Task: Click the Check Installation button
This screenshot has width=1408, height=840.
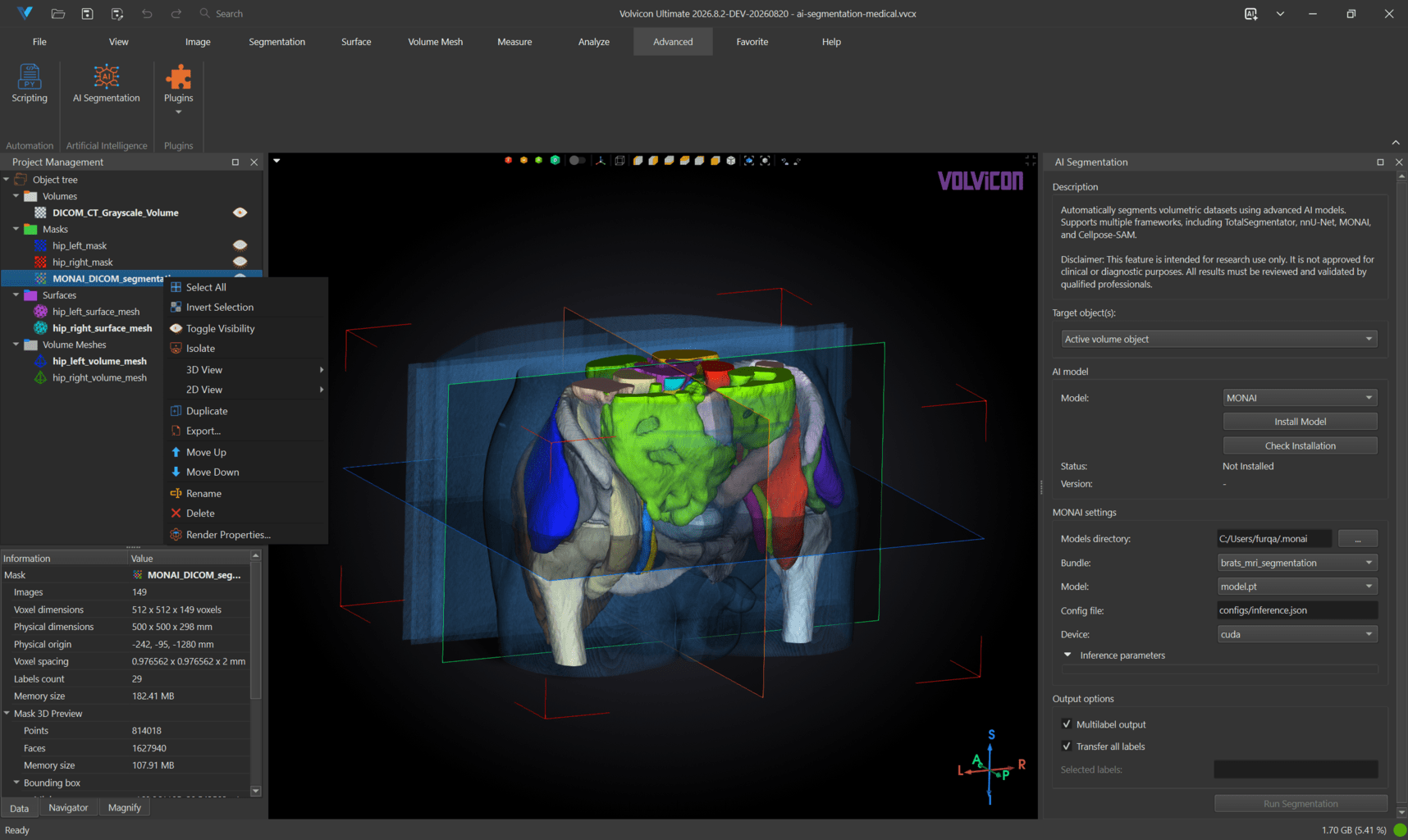Action: pos(1300,446)
